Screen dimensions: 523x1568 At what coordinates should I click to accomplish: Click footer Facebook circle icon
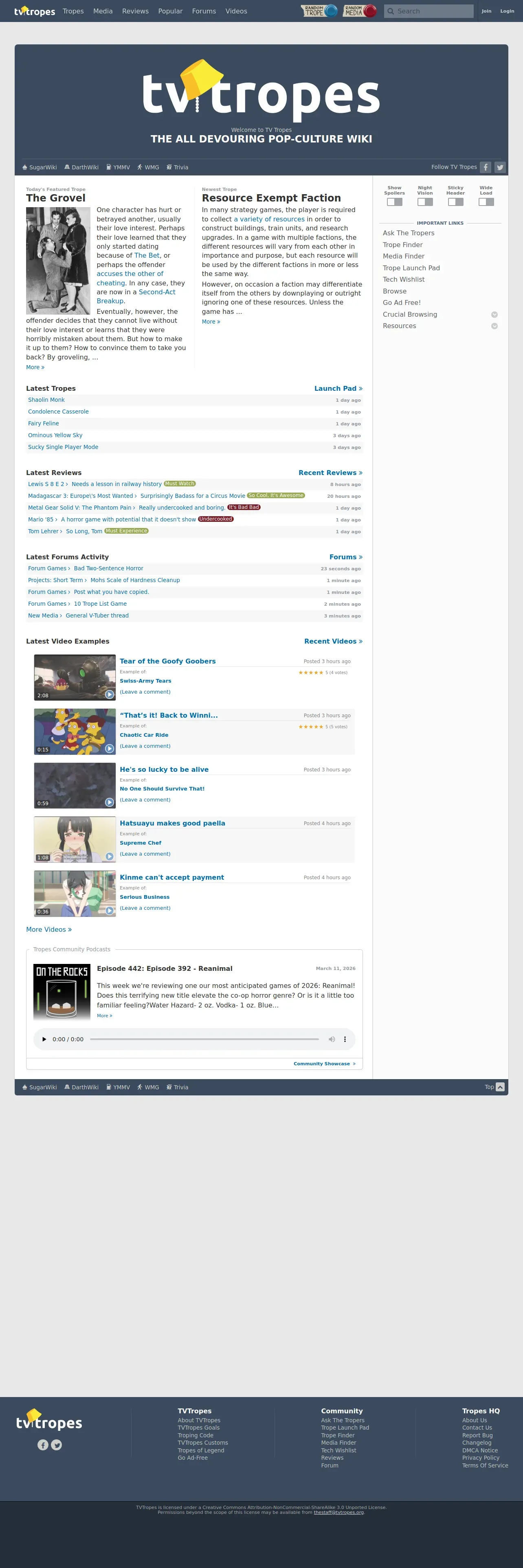[43, 1444]
